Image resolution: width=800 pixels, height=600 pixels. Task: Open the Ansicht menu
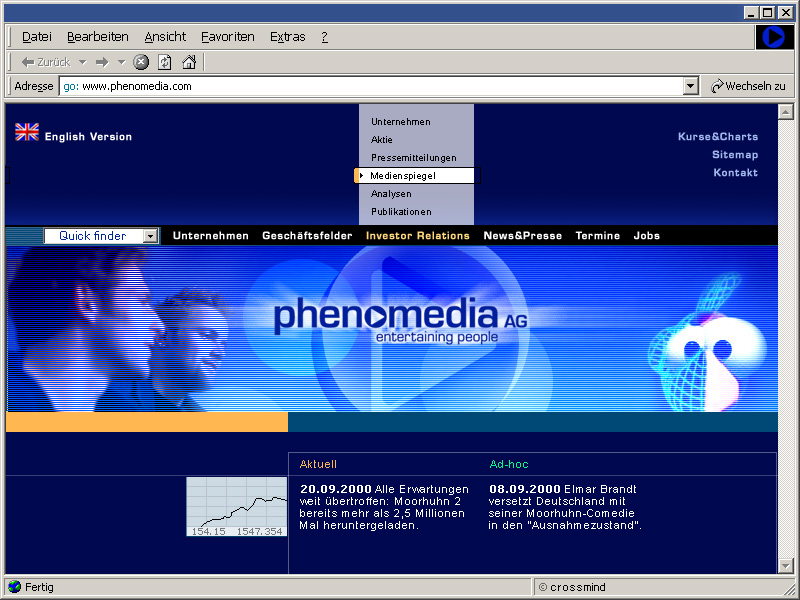point(165,37)
